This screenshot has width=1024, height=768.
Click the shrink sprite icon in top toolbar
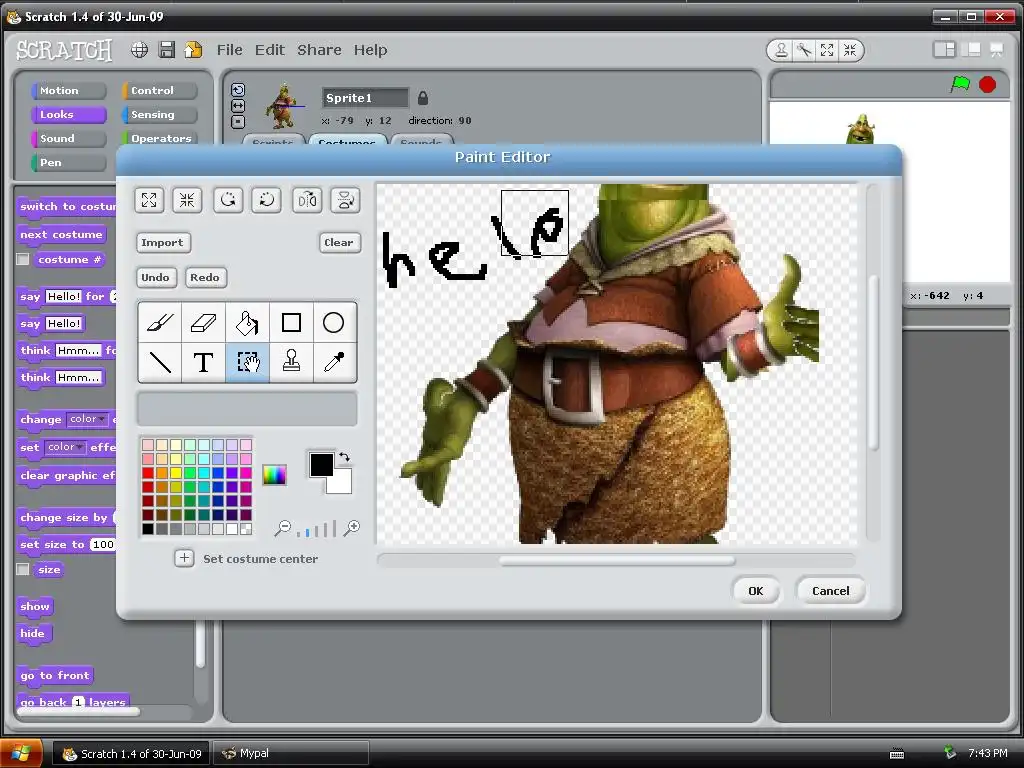850,50
